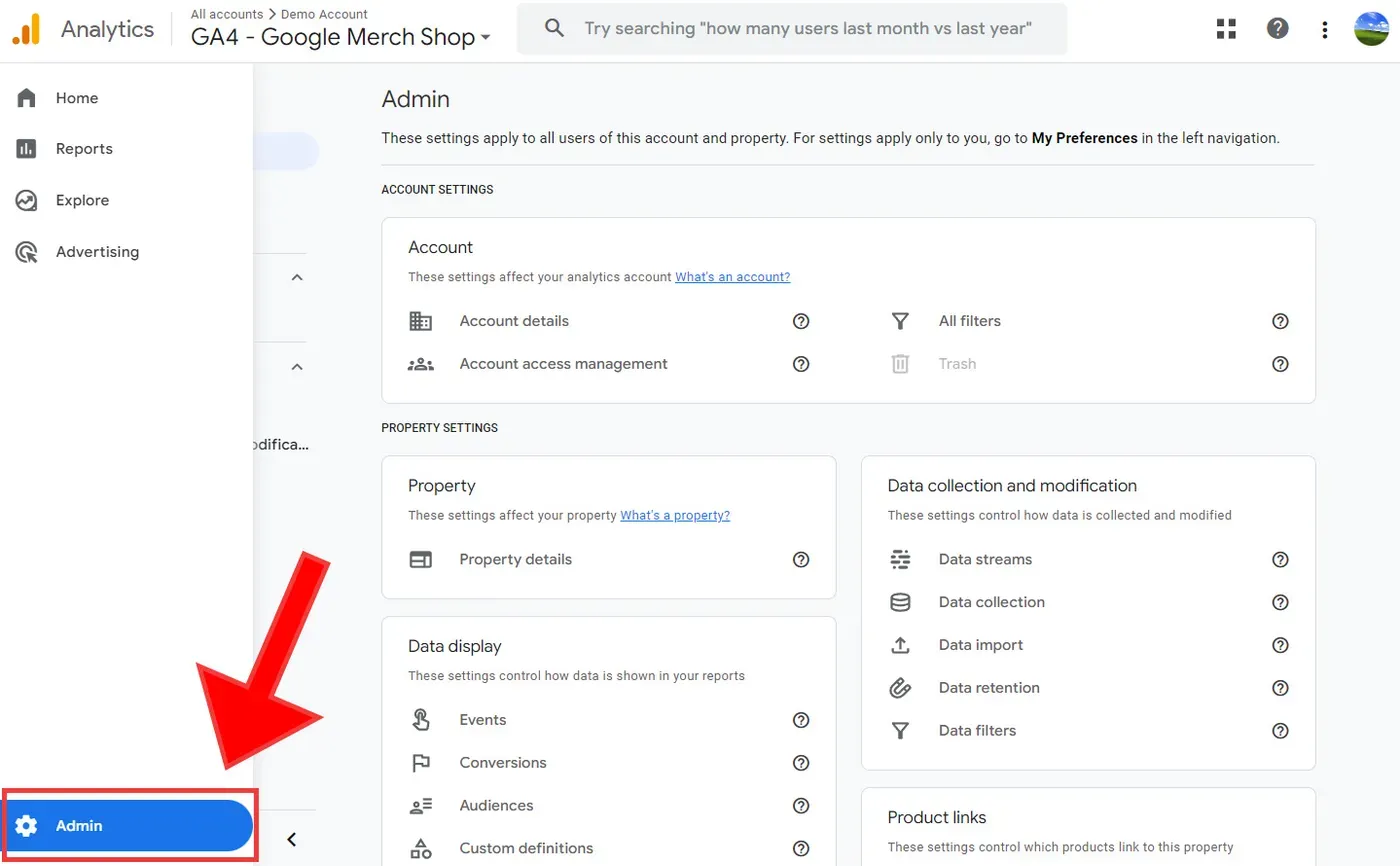Open Data streams settings
The height and width of the screenshot is (866, 1400).
985,559
